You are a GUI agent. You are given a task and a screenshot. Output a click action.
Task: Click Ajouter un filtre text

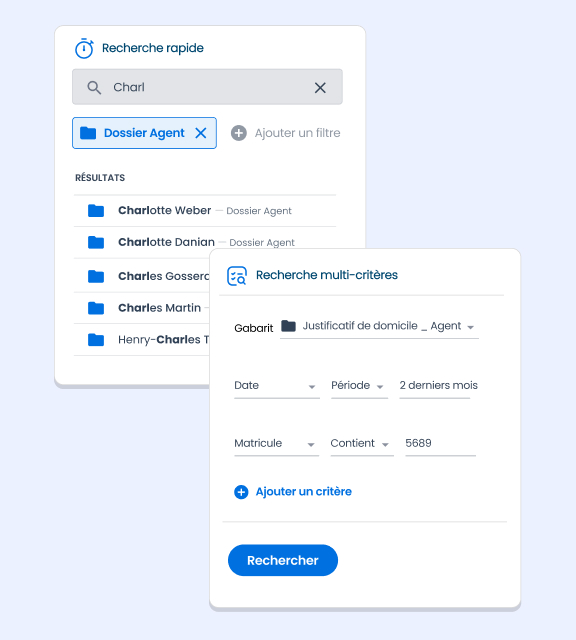tap(298, 133)
